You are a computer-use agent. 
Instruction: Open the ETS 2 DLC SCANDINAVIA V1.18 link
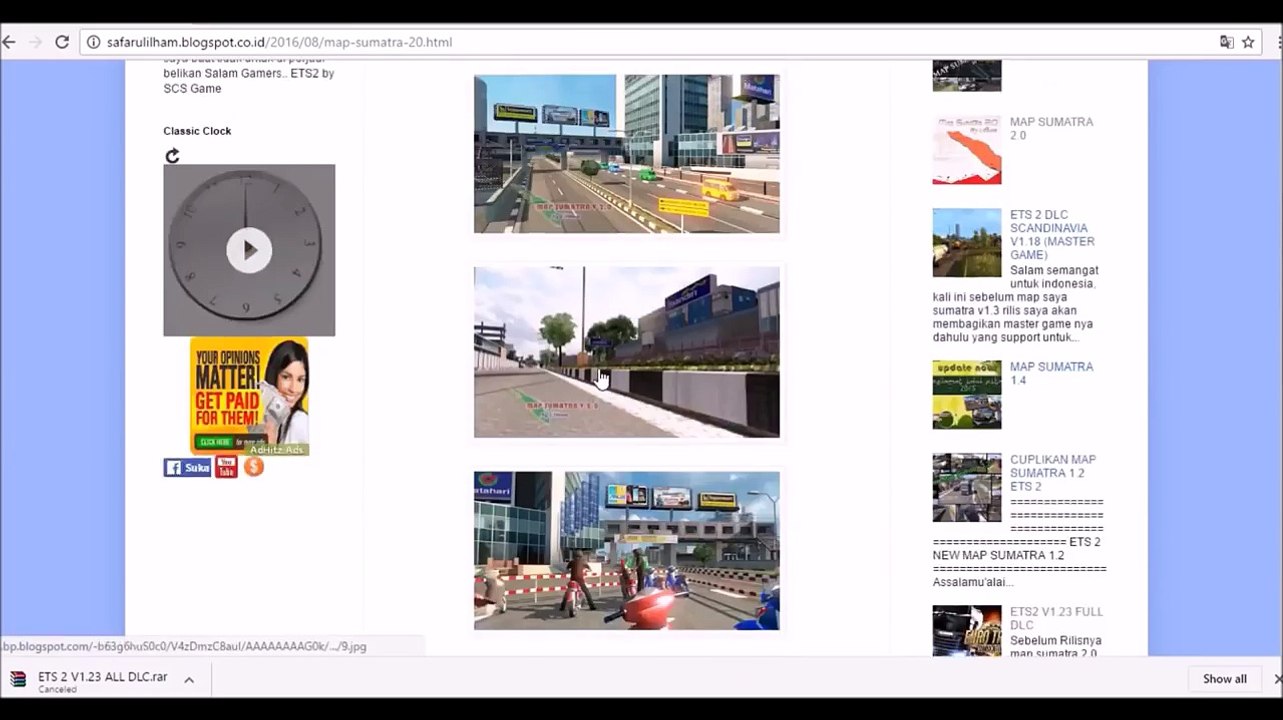[1052, 235]
